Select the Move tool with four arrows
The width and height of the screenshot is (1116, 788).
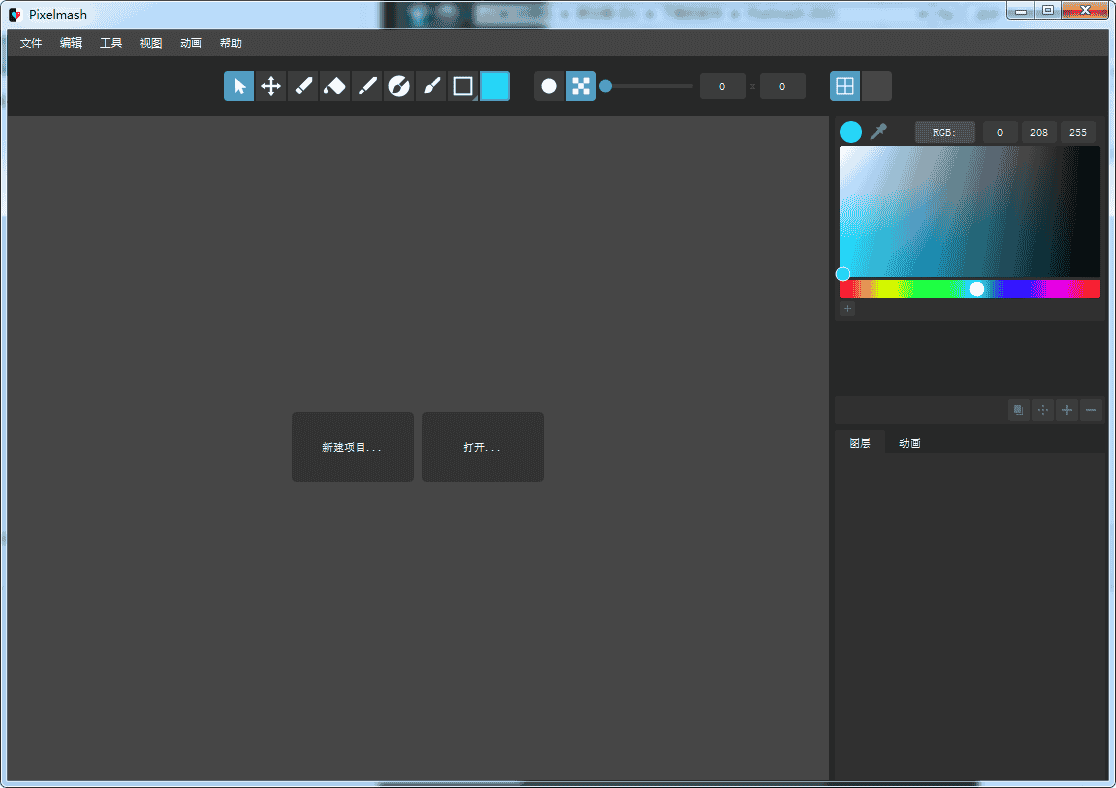[x=271, y=87]
